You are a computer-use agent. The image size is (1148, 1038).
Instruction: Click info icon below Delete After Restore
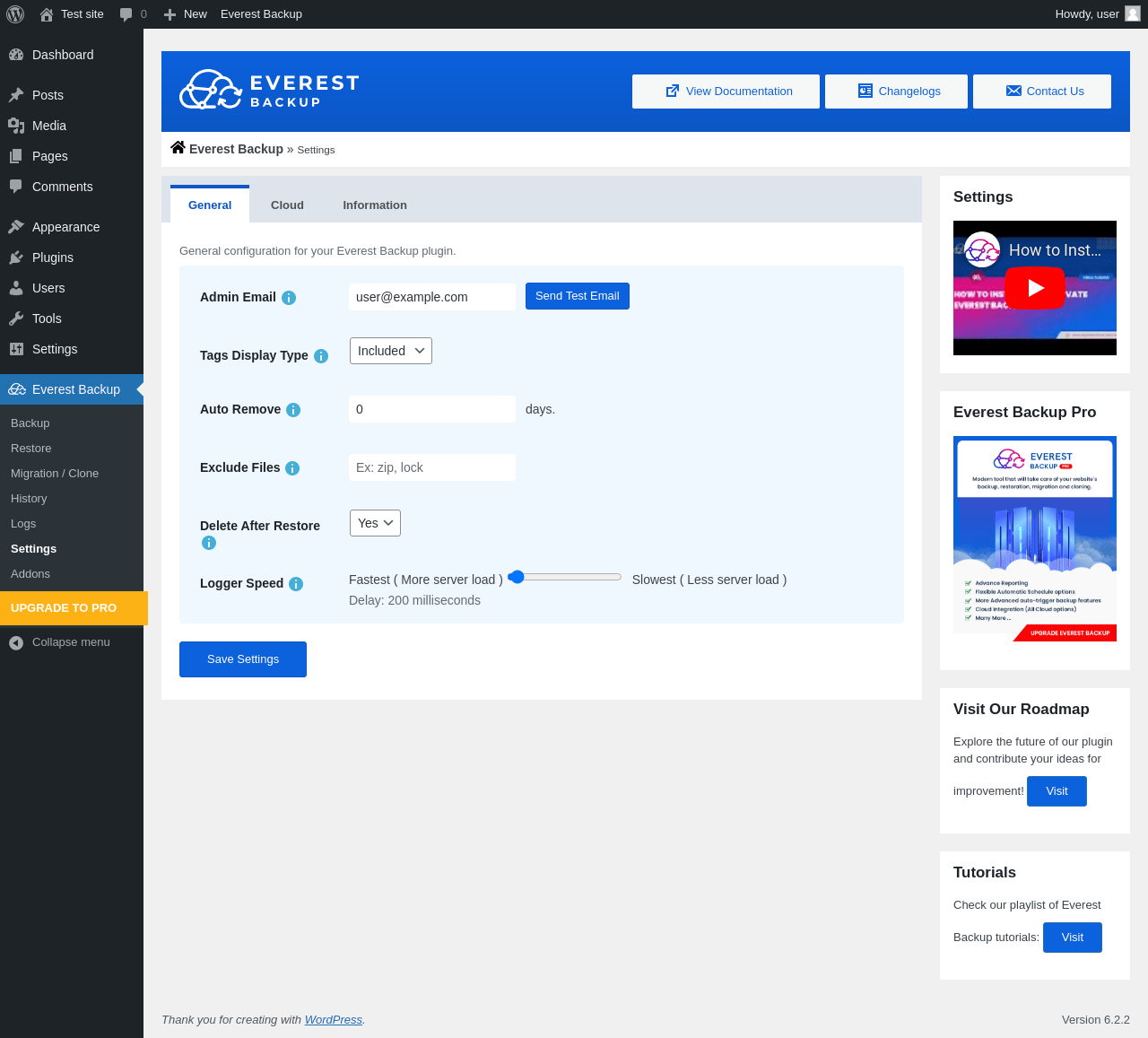tap(209, 543)
